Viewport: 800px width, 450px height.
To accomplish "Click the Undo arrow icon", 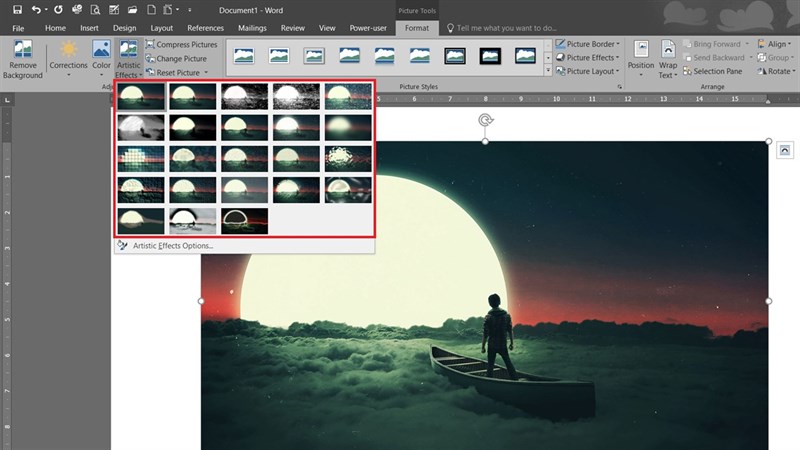I will click(x=37, y=9).
